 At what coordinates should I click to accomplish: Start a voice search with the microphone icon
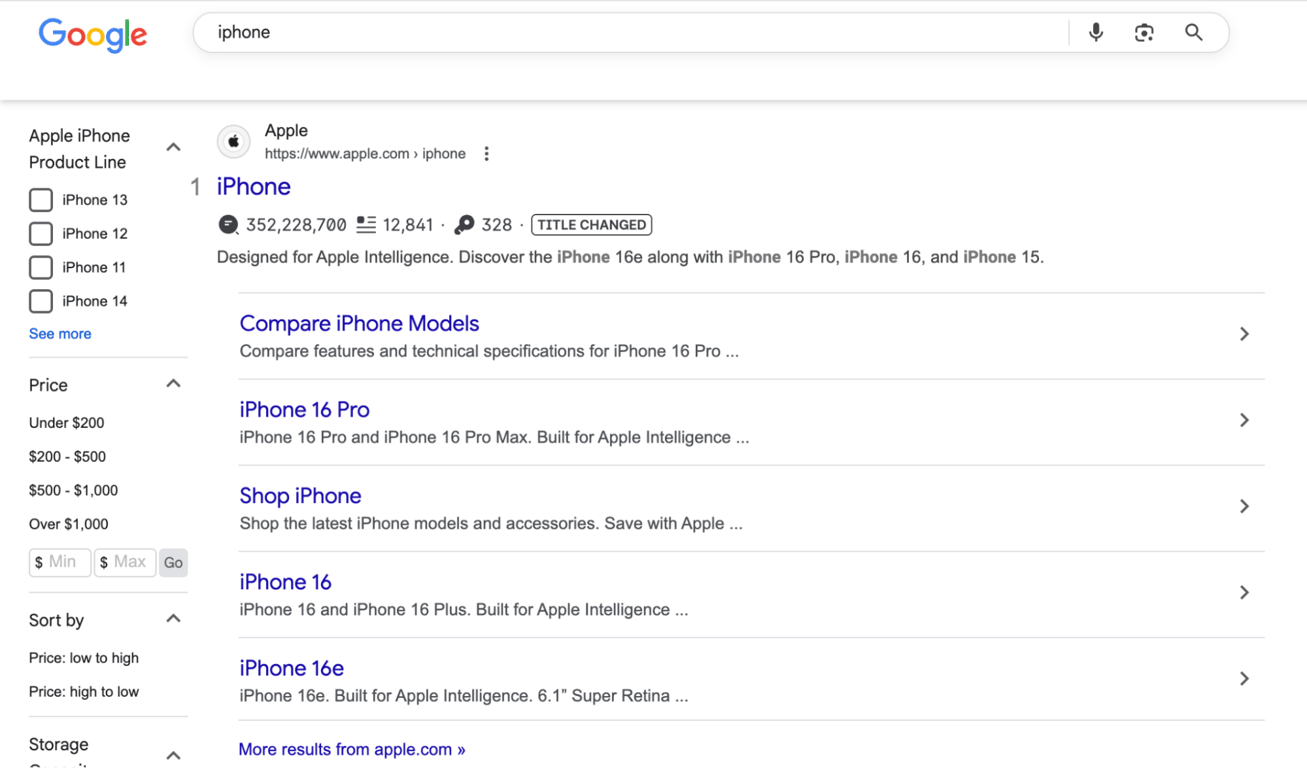[1095, 32]
